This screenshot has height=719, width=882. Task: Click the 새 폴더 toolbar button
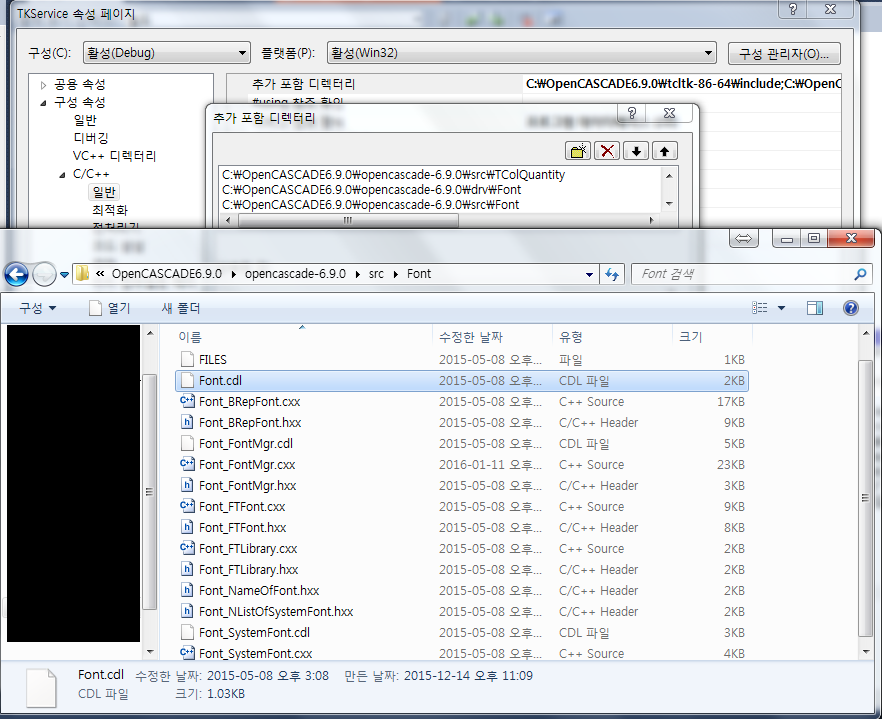click(181, 308)
